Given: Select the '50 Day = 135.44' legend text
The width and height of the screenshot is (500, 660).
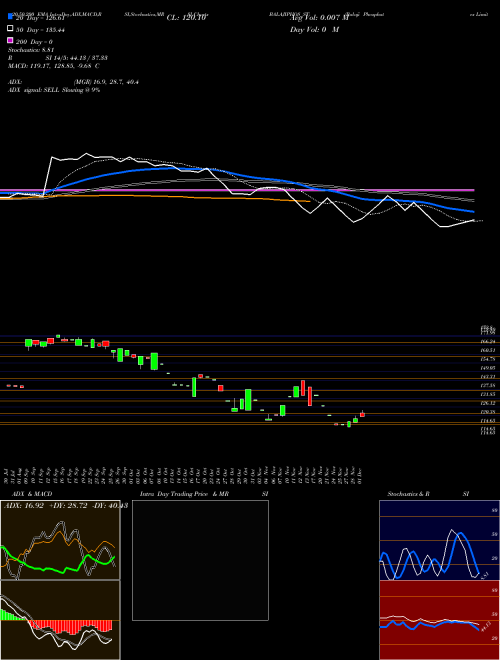Looking at the screenshot, I should [x=40, y=30].
